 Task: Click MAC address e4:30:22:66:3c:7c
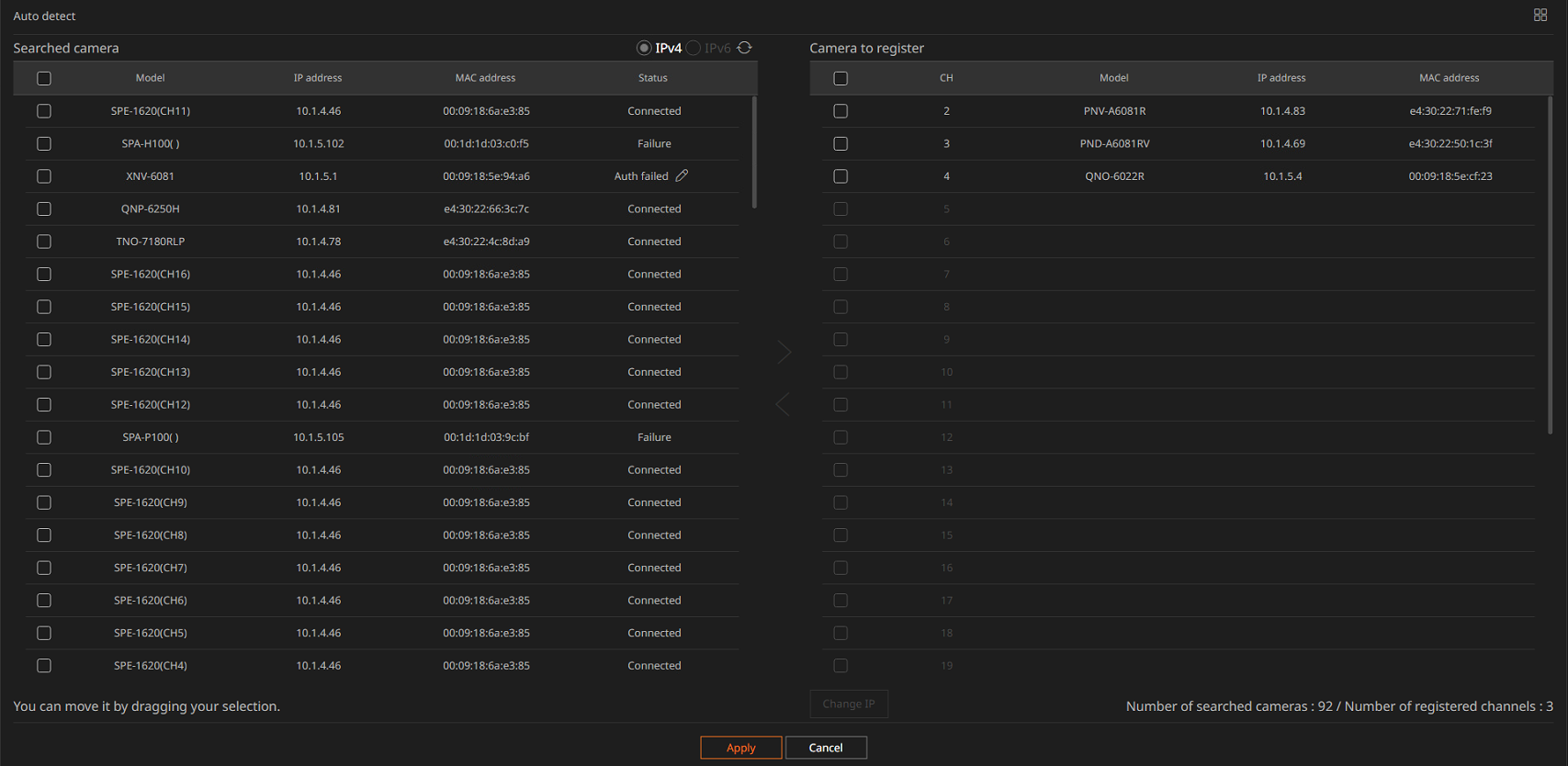coord(486,208)
